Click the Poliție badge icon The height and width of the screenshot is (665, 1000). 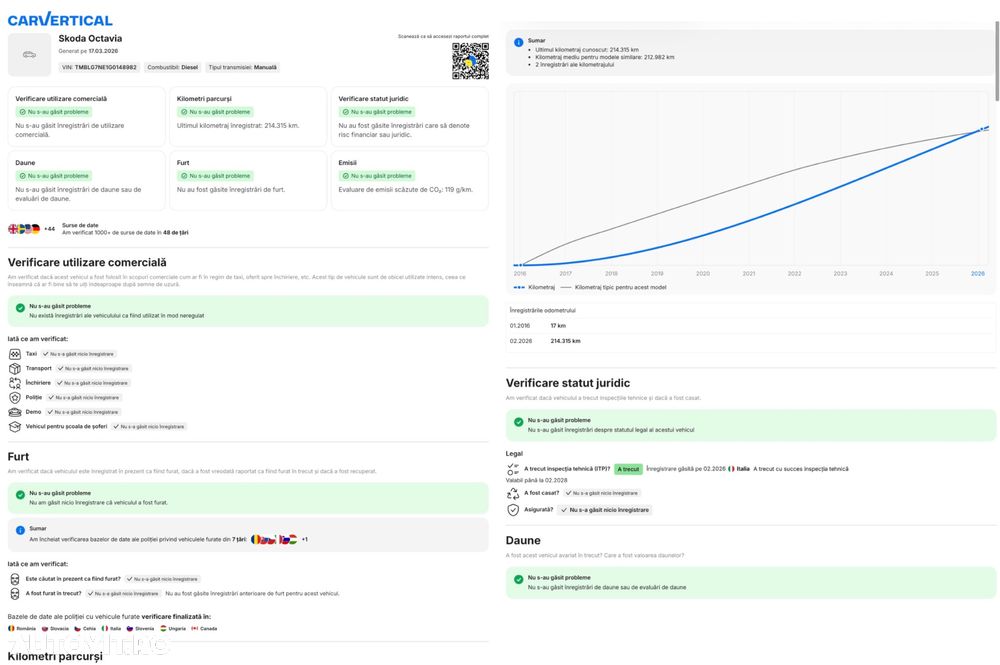[15, 397]
